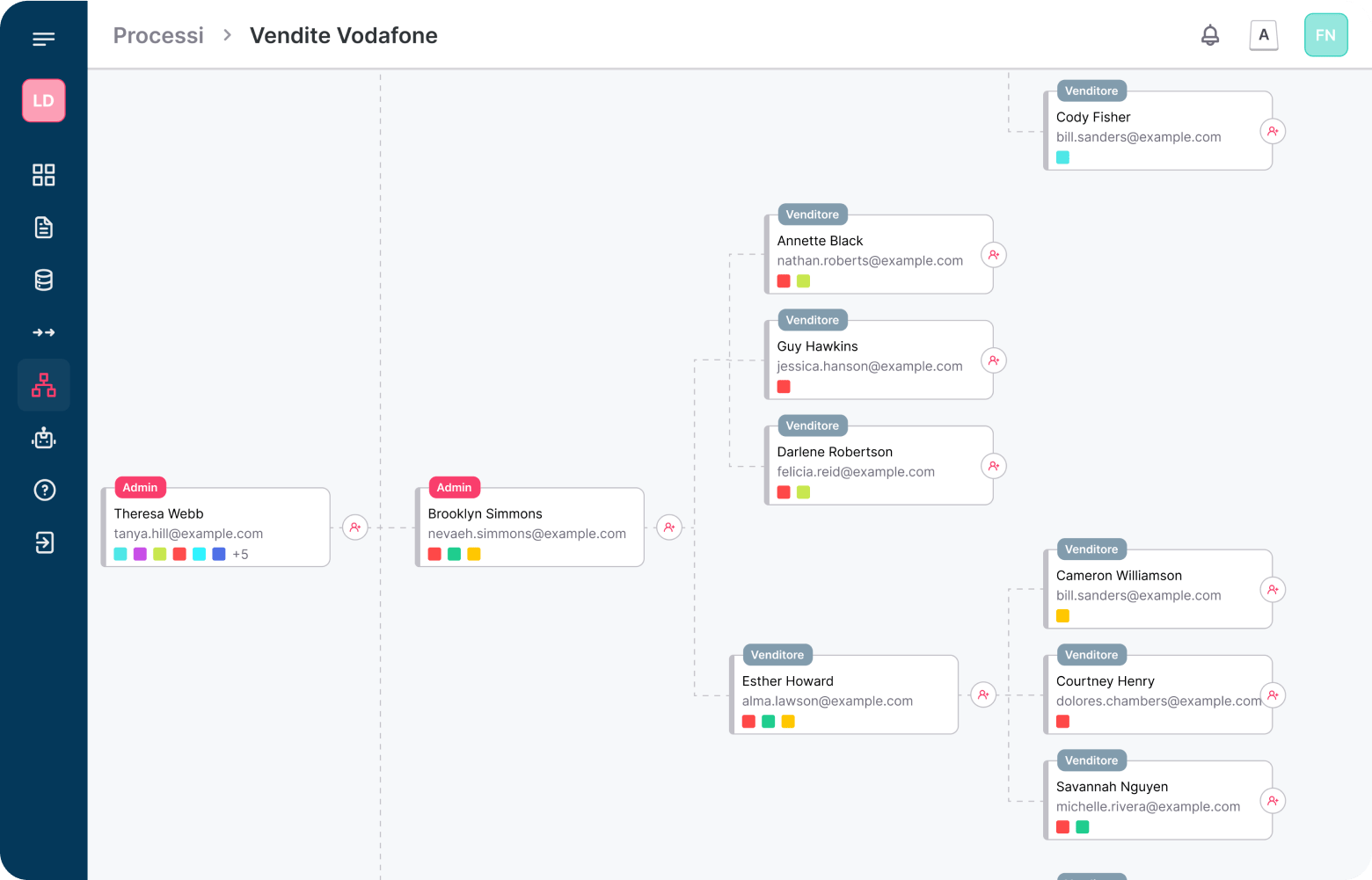Click the LD workspace avatar
1372x880 pixels.
43,100
